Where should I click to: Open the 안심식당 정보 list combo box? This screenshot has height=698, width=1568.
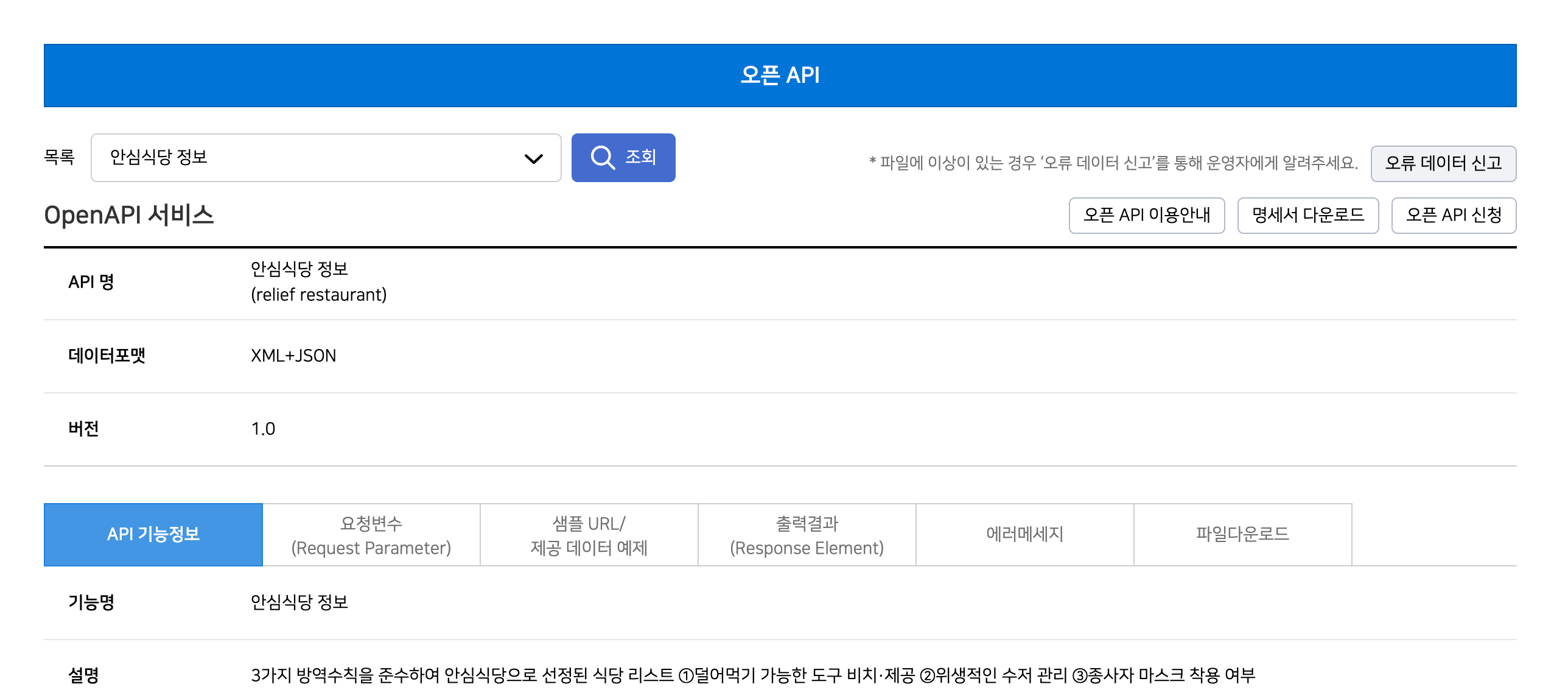(304, 158)
